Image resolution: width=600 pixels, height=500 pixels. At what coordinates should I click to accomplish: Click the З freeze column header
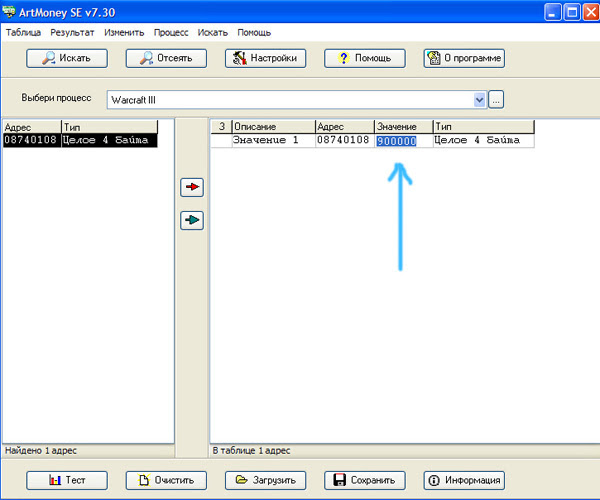point(221,126)
